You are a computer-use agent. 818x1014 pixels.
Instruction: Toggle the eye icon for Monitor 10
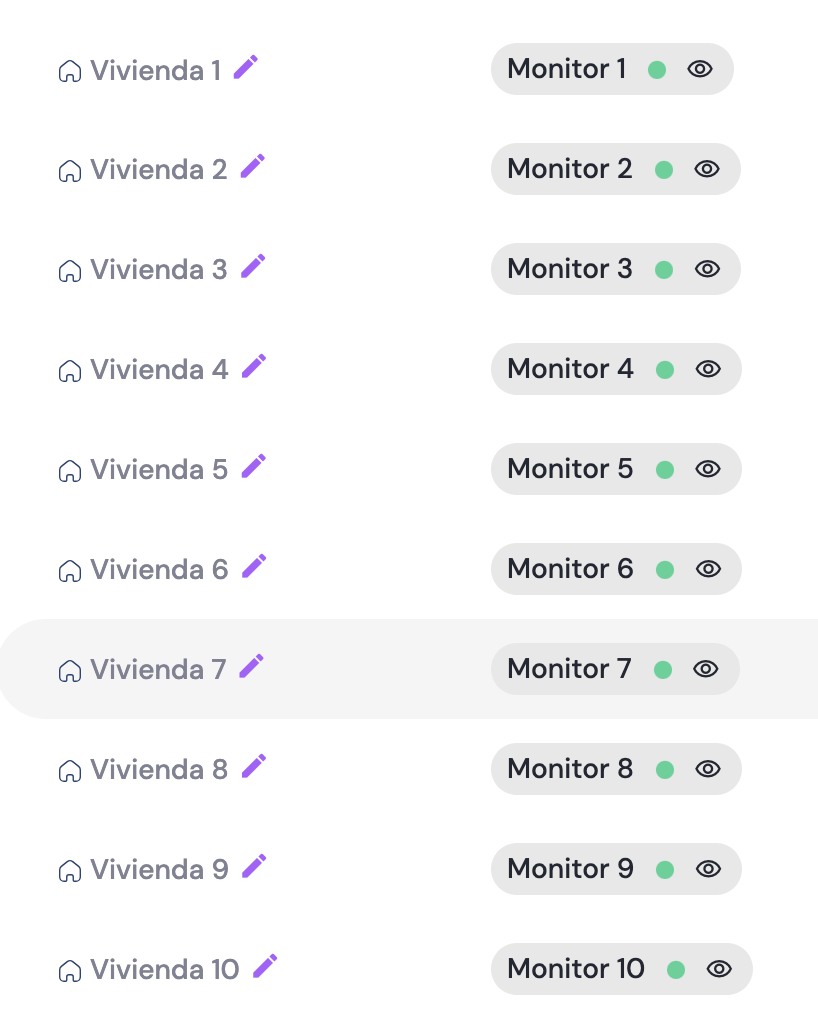(x=719, y=969)
